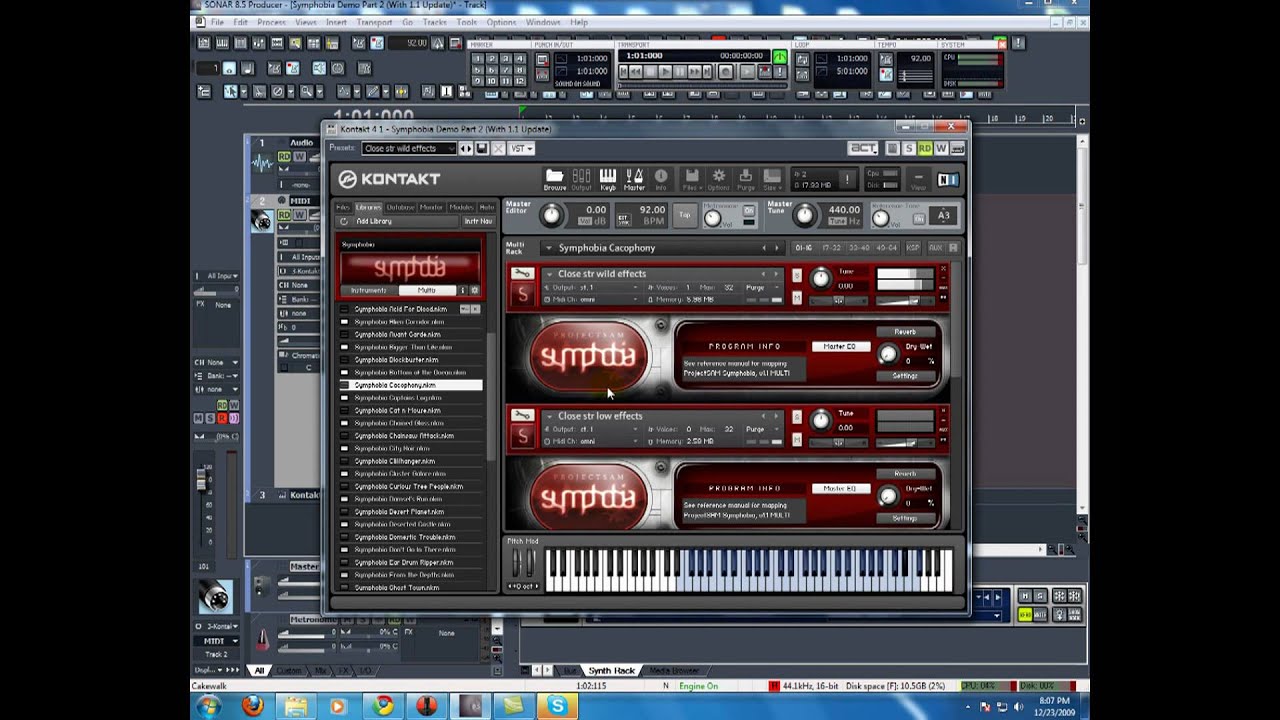Adjust Dry Wet knob in wild effects panel

pos(888,355)
